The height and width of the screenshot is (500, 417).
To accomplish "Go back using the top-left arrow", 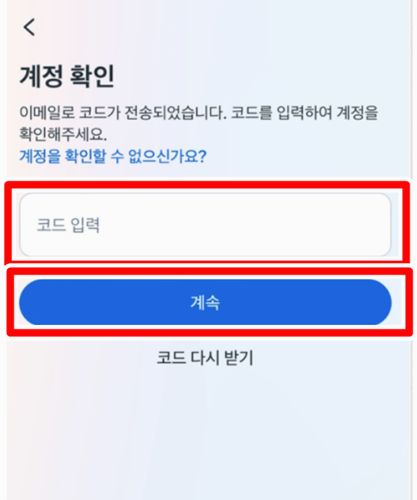I will [29, 27].
